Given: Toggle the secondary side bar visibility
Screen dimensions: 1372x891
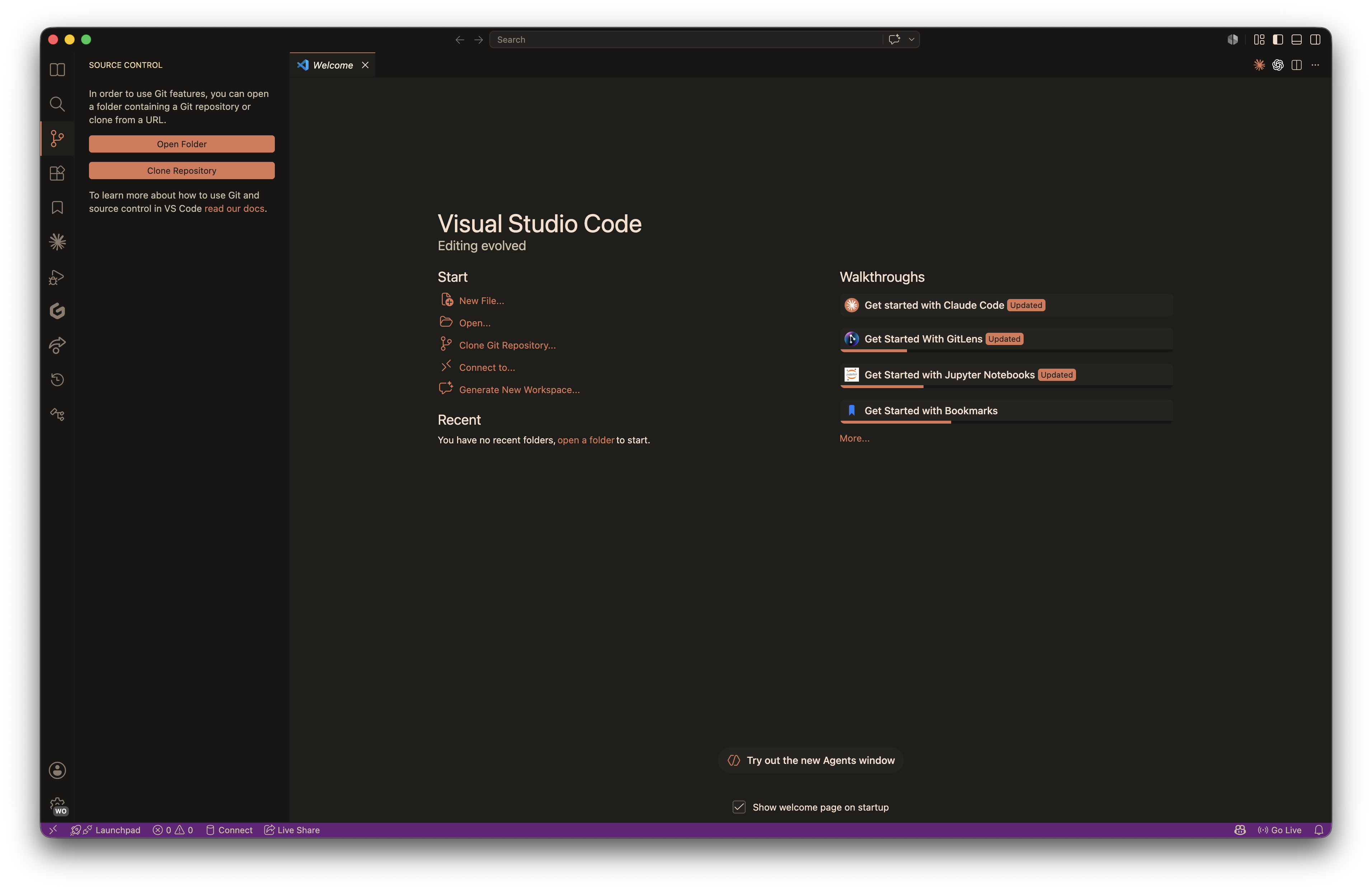Looking at the screenshot, I should click(1315, 39).
